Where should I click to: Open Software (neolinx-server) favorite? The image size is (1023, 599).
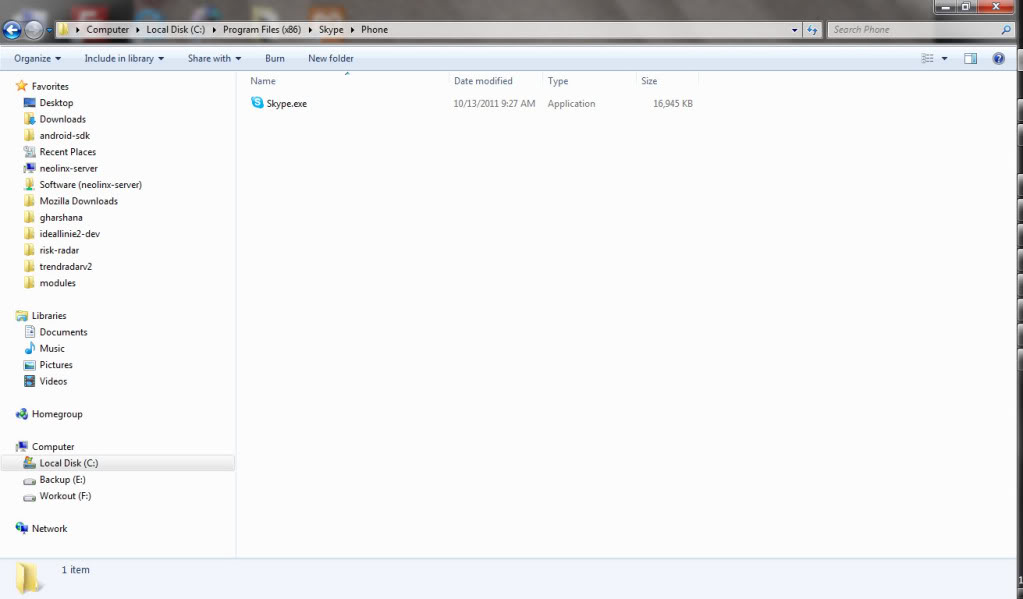pos(91,185)
